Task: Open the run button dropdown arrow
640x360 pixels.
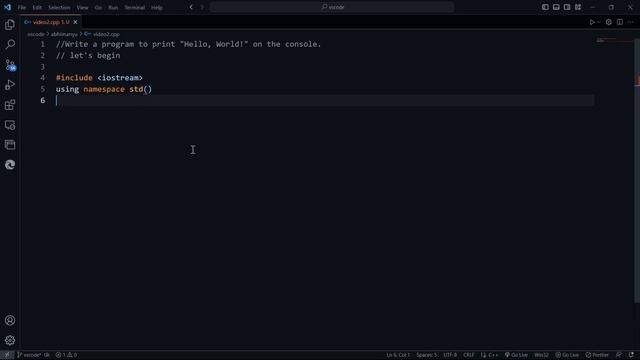Action: (599, 22)
